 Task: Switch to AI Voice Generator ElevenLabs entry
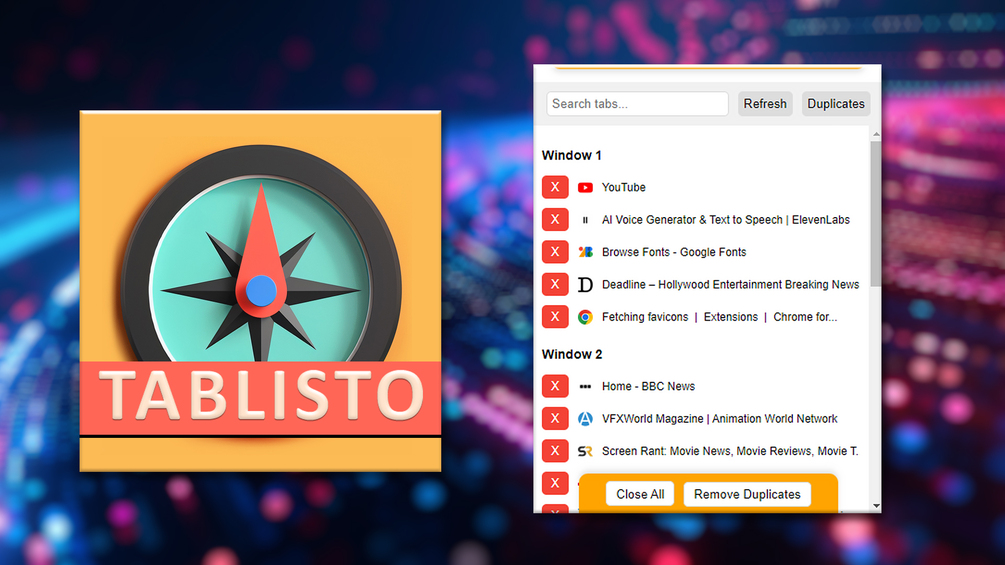(x=726, y=220)
